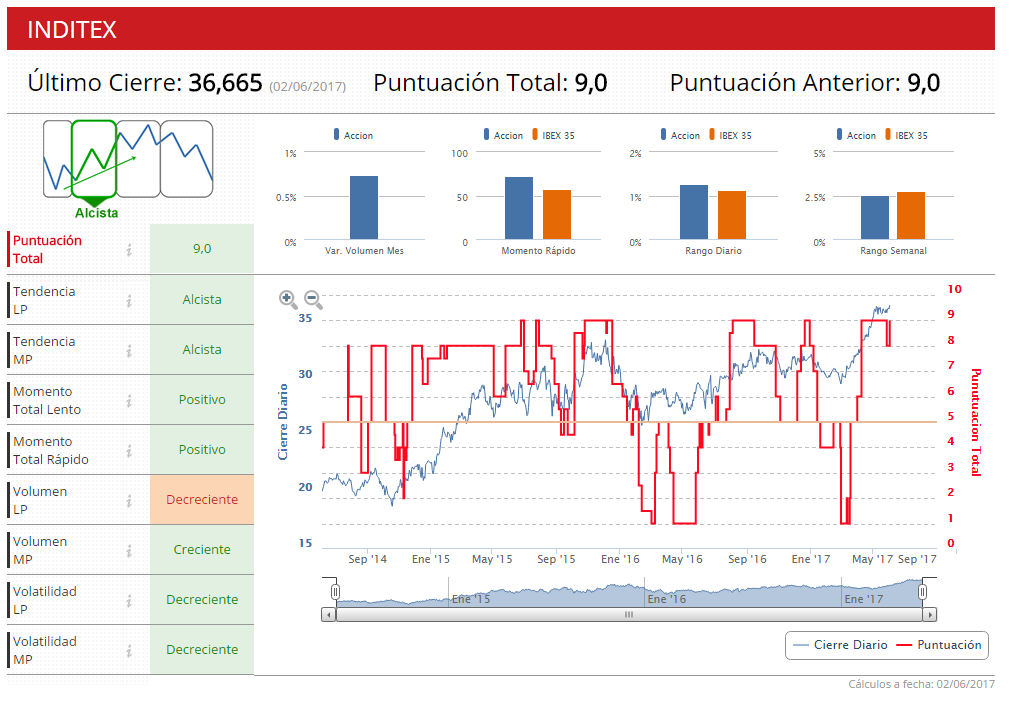Toggle Accion series in Rango Diario legend
The width and height of the screenshot is (1009, 703).
680,135
